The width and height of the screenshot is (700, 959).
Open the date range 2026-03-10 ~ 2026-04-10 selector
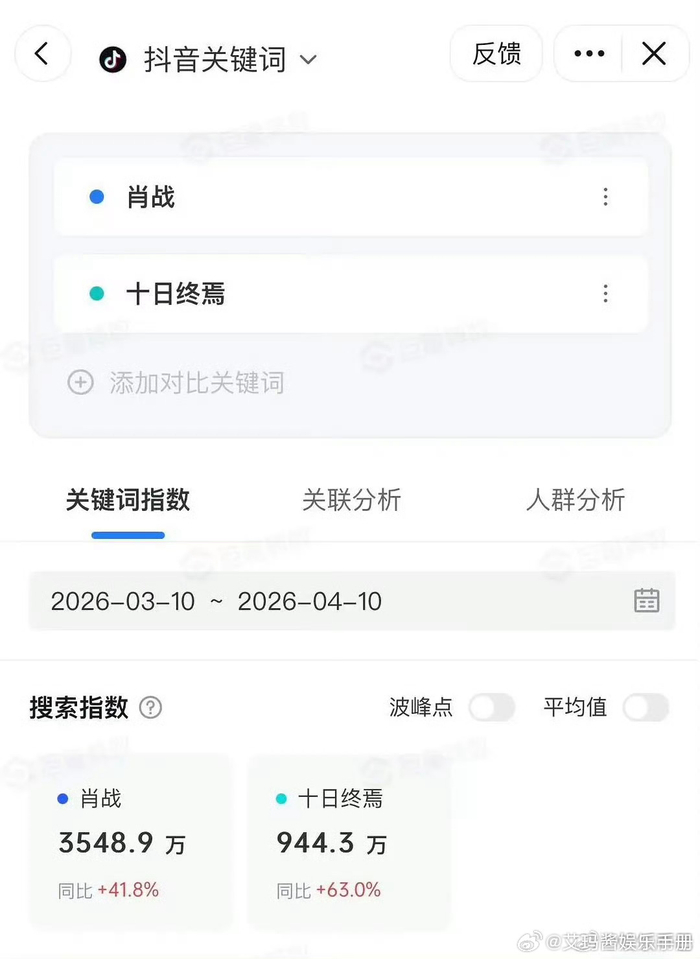coord(216,601)
